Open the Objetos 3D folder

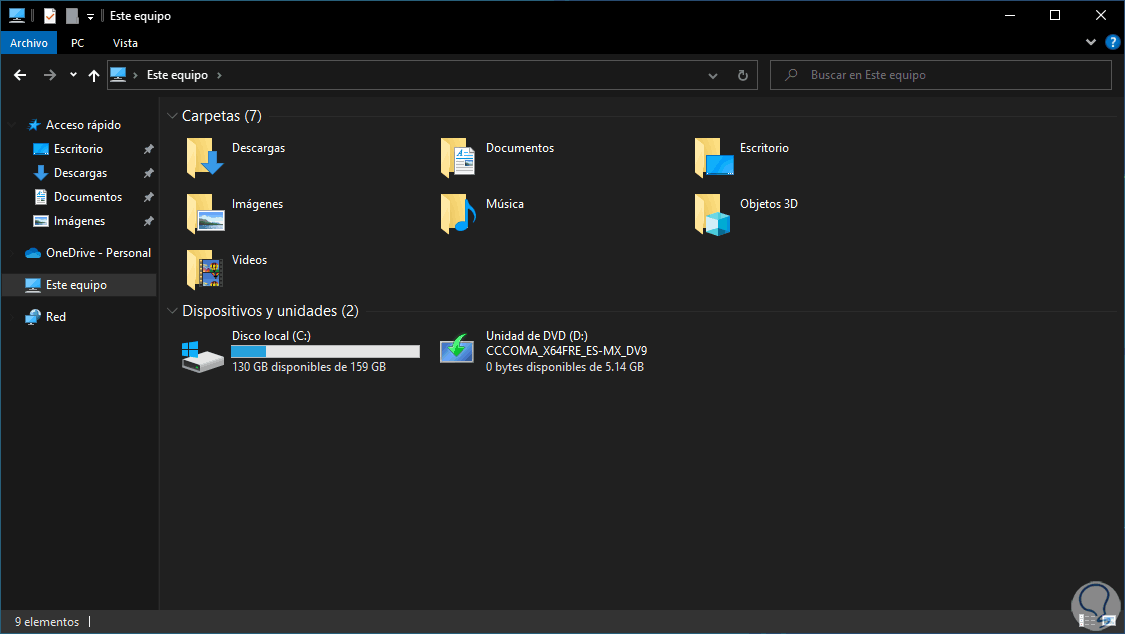point(713,213)
